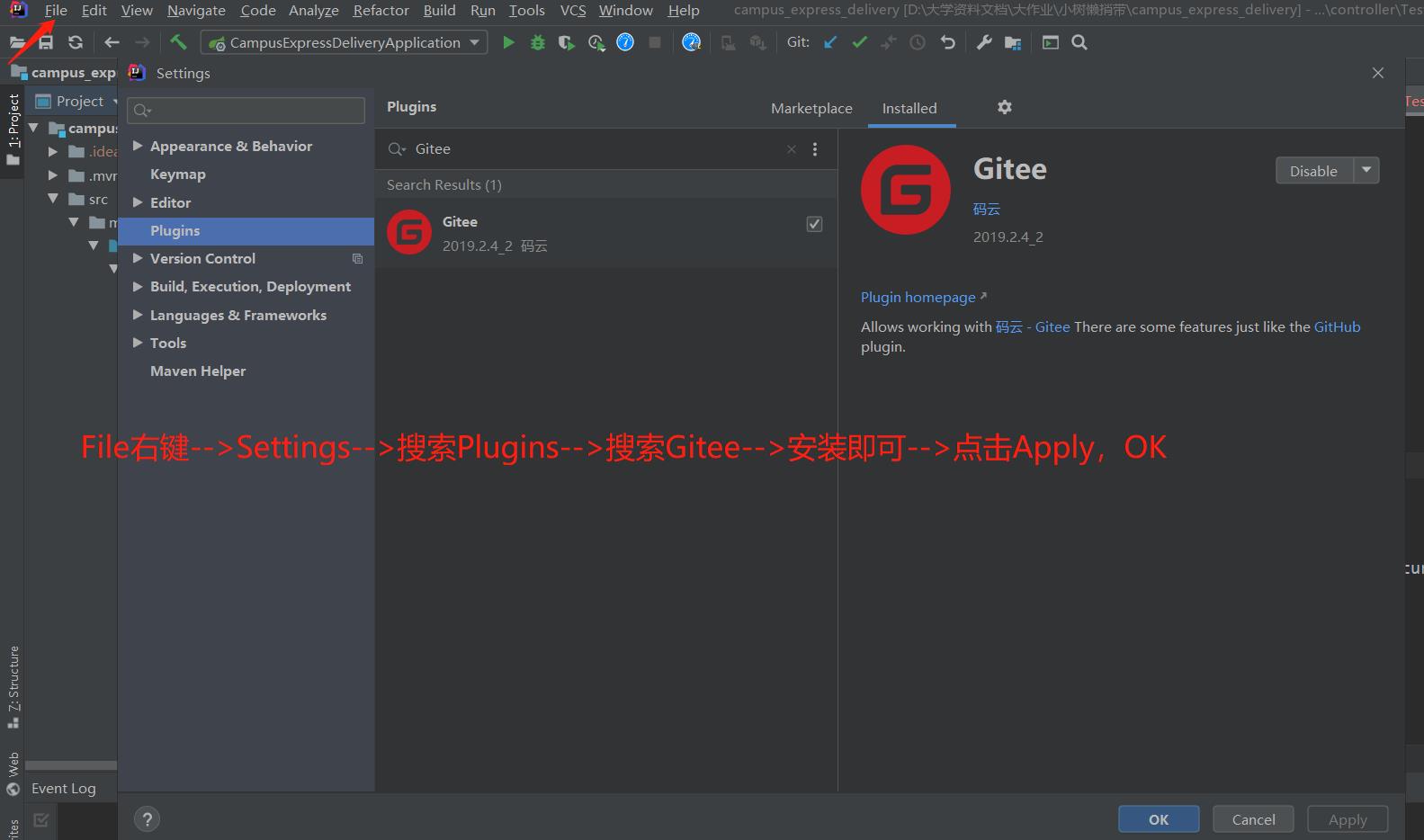The image size is (1424, 840).
Task: Click the Search Everywhere magnifier icon
Action: coord(1079,42)
